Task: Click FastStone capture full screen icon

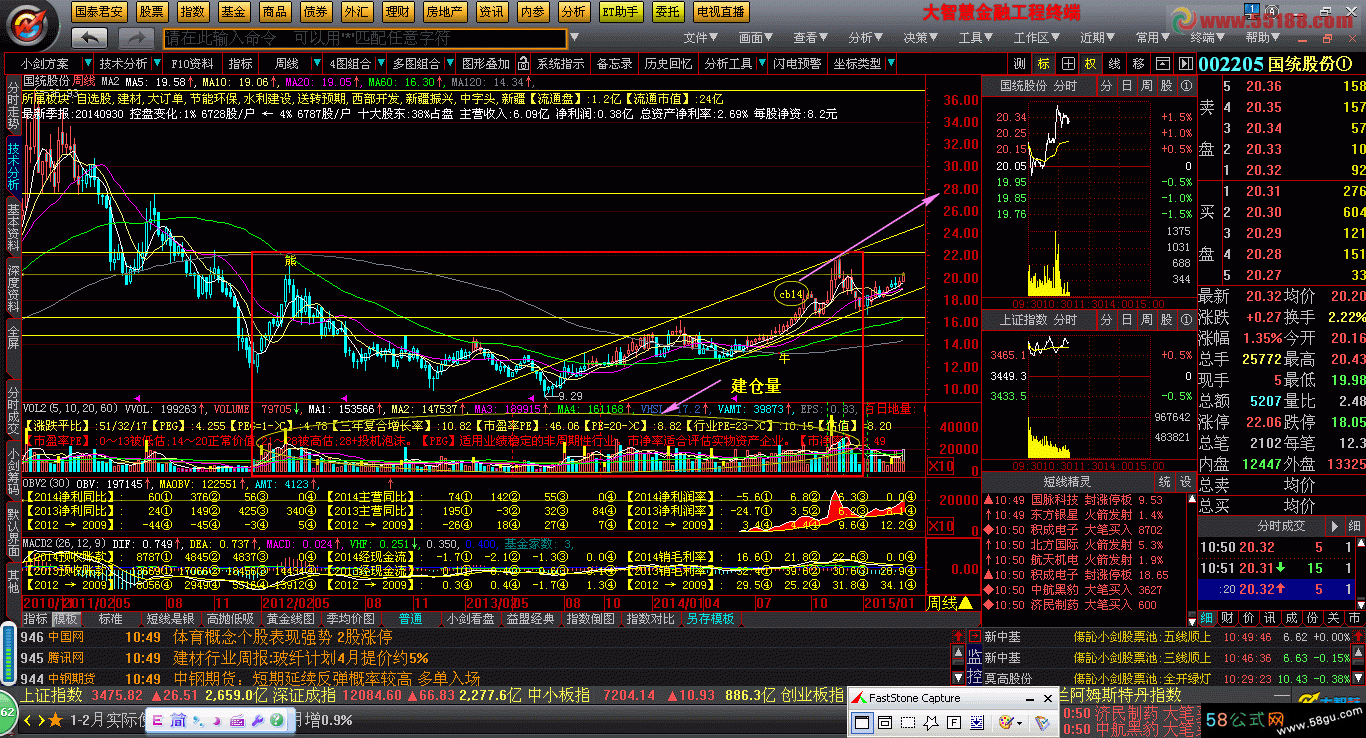Action: tap(955, 721)
